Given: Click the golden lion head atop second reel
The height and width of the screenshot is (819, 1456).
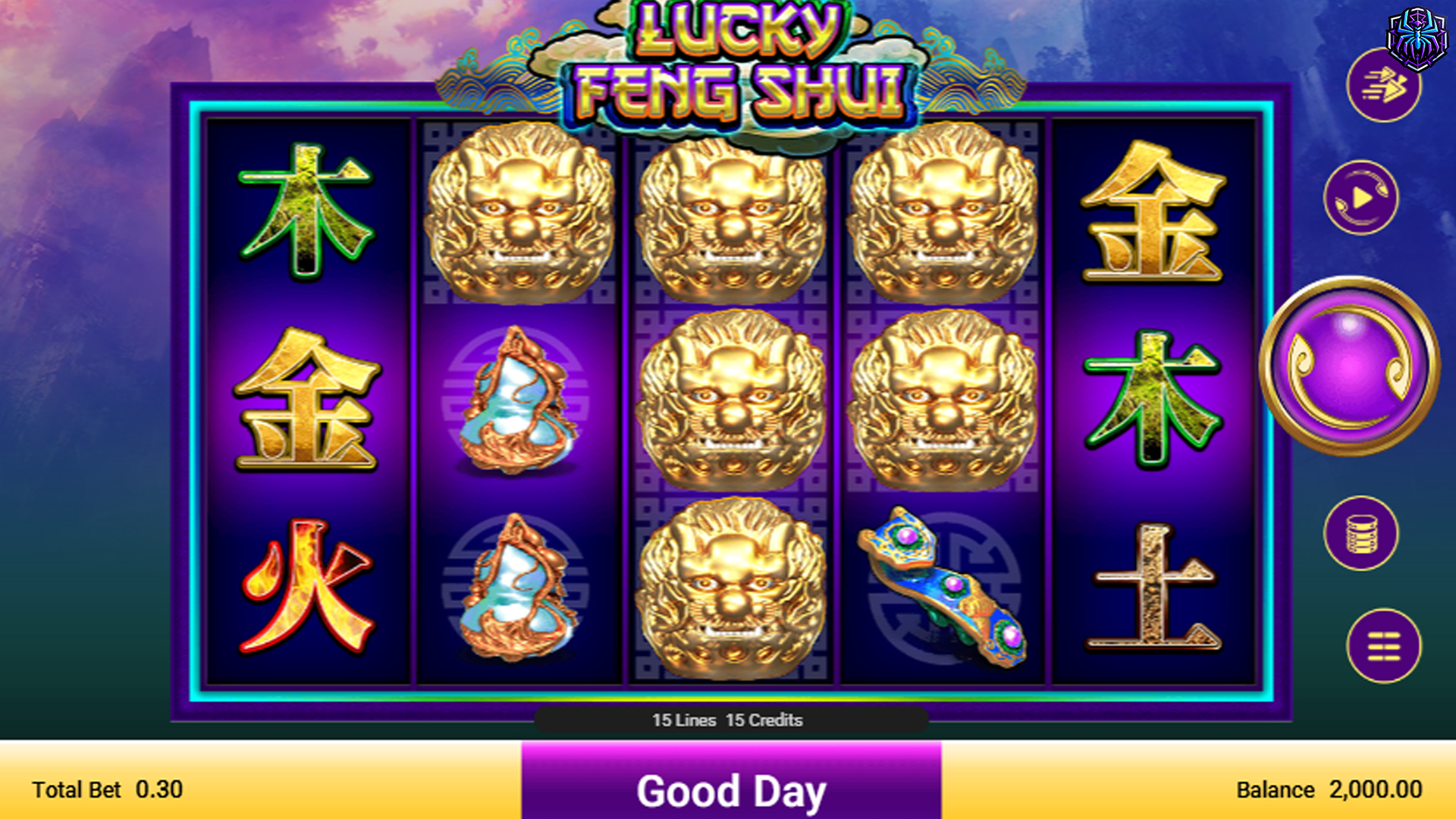Looking at the screenshot, I should [519, 212].
